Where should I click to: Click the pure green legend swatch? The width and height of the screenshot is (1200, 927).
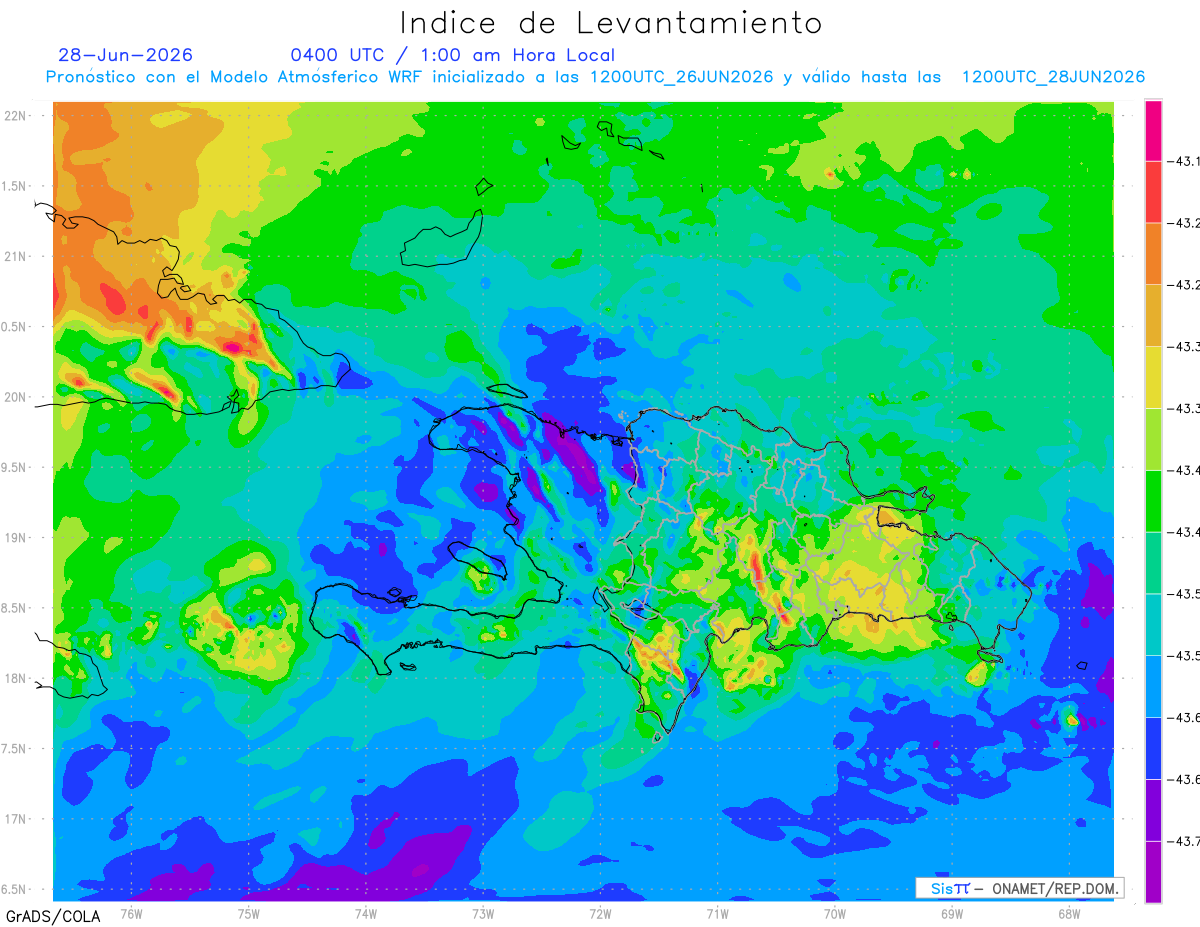tap(1153, 500)
